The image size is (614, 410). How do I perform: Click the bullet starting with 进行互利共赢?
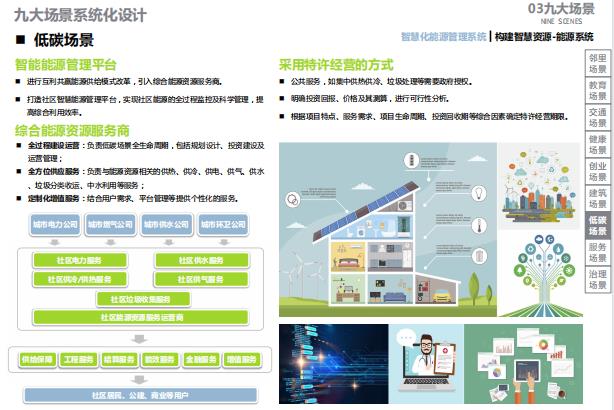tap(125, 81)
